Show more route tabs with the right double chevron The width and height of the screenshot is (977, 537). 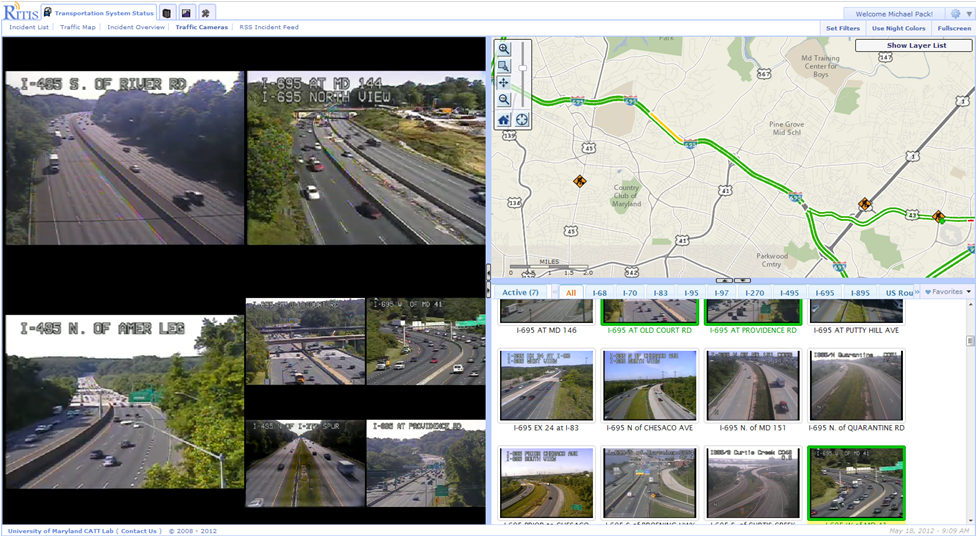point(917,292)
